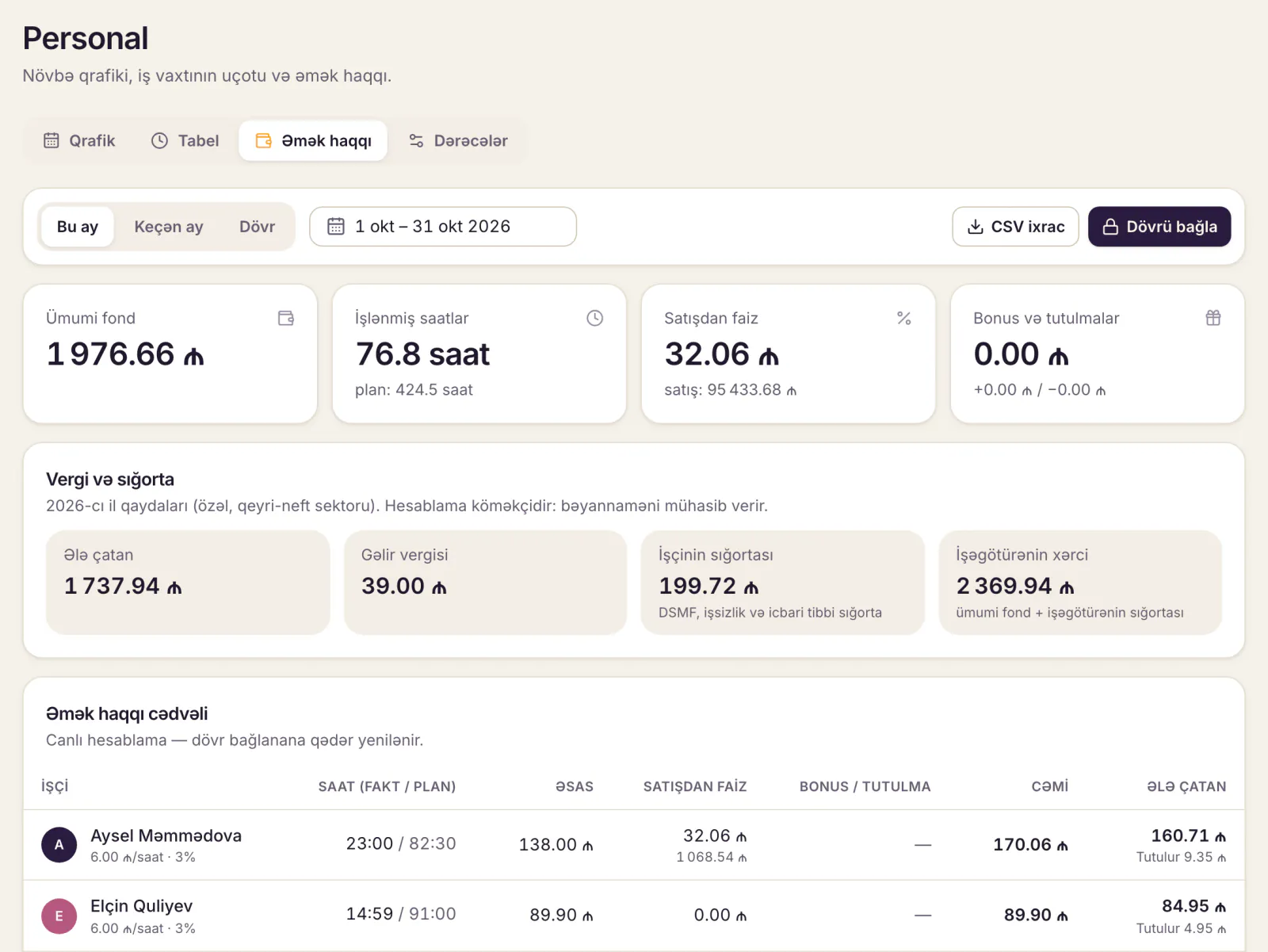Open the Elçin Quliyev employee name
Screen dimensions: 1268x952
141,906
